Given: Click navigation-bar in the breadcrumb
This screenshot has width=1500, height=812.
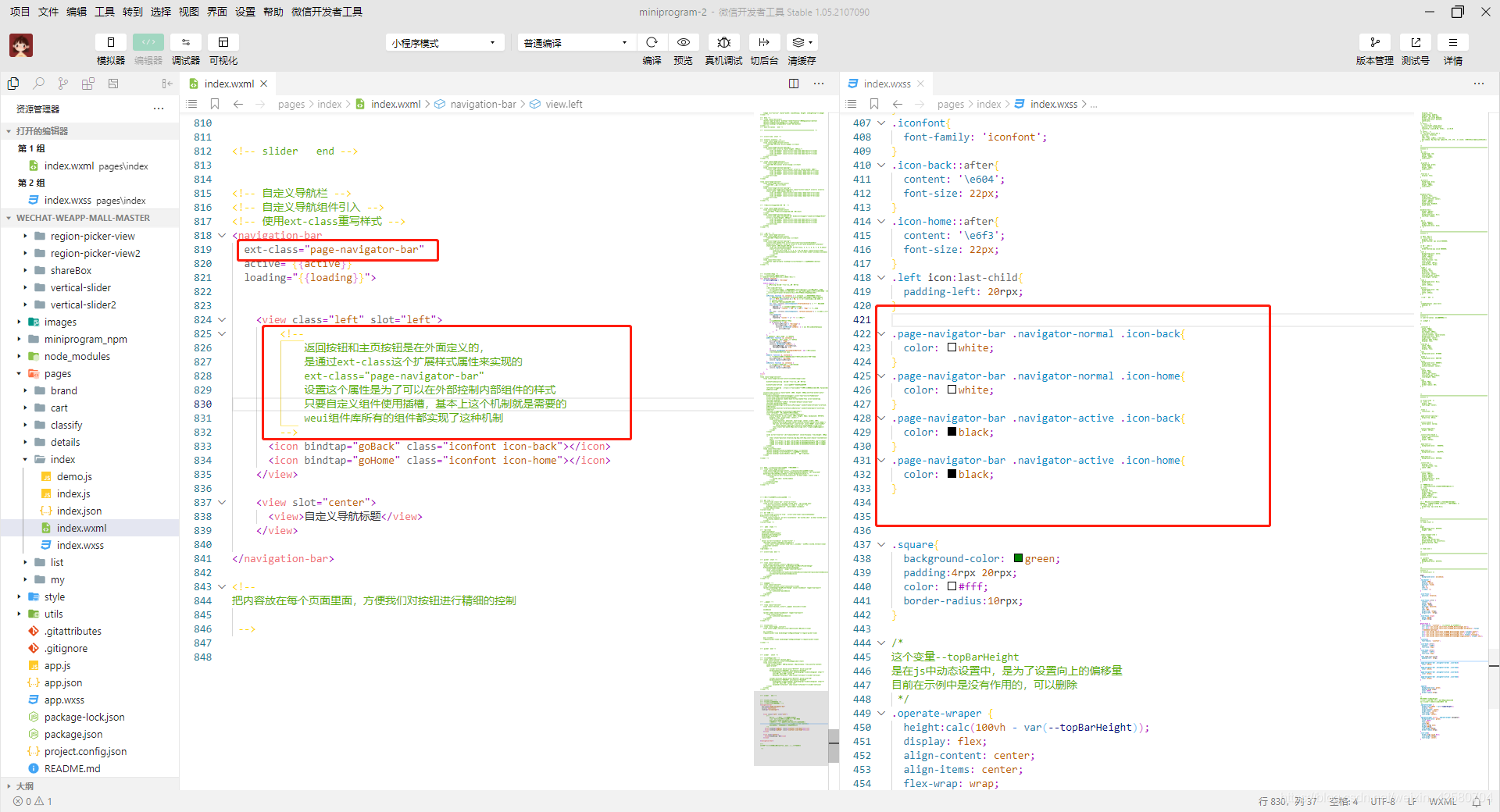Looking at the screenshot, I should tap(483, 104).
